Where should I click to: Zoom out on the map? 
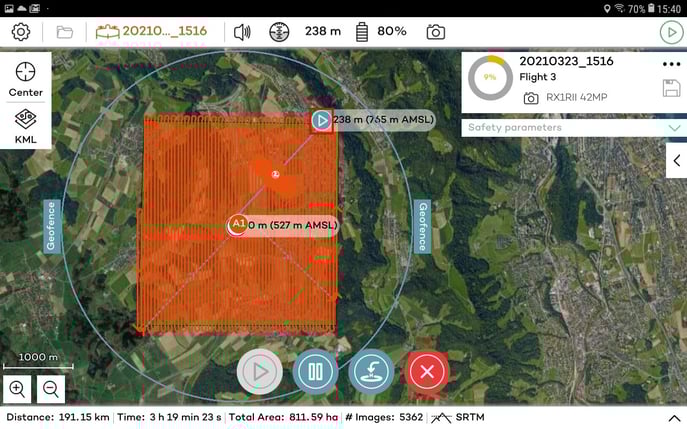(51, 389)
